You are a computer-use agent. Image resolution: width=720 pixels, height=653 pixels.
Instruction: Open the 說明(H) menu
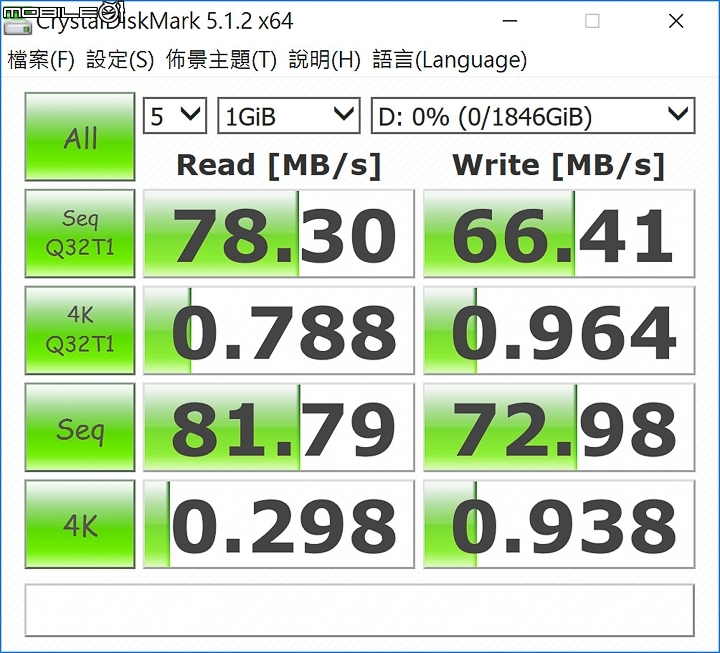[325, 60]
